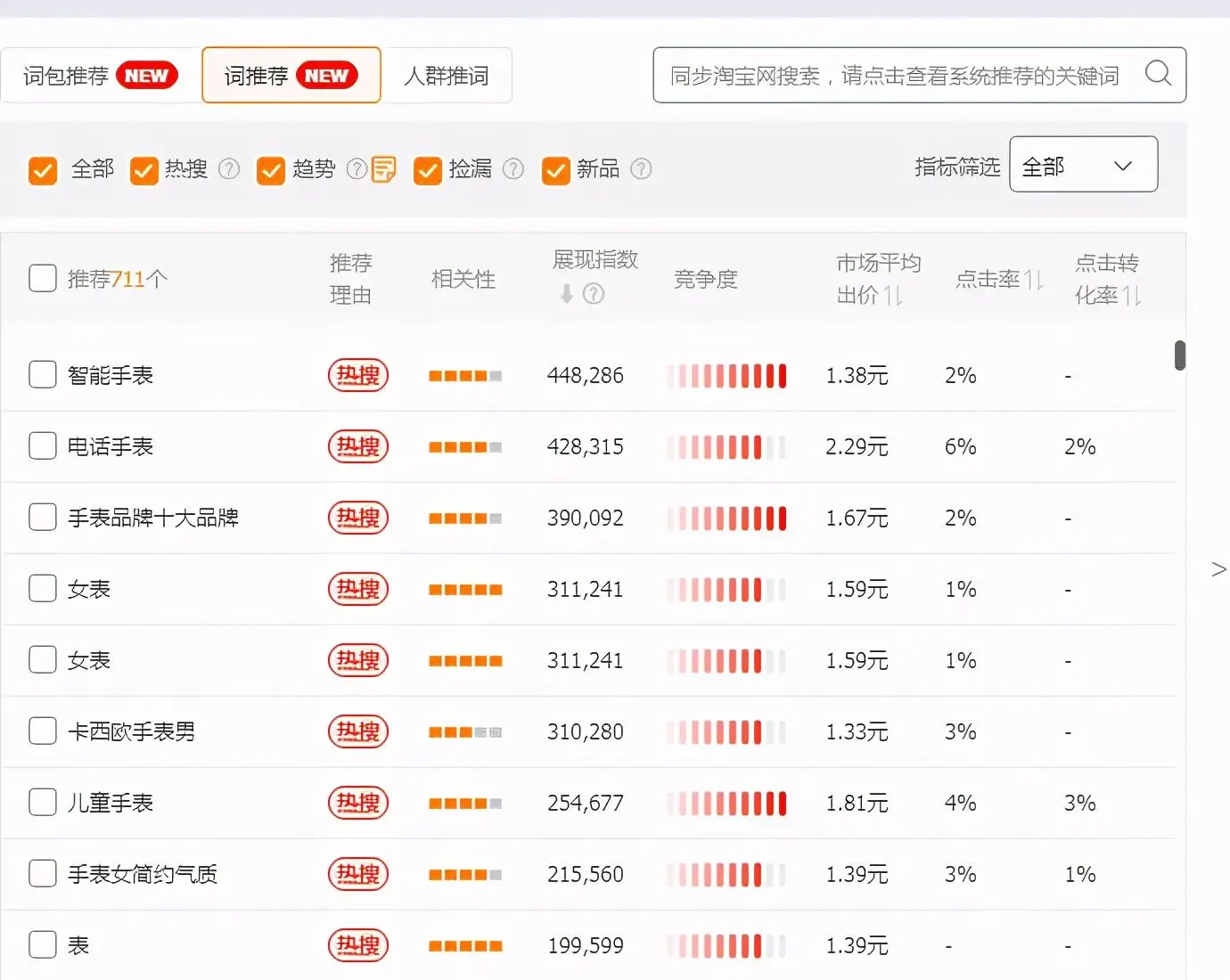Viewport: 1230px width, 980px height.
Task: Click the 推荐理由 column header
Action: (x=350, y=279)
